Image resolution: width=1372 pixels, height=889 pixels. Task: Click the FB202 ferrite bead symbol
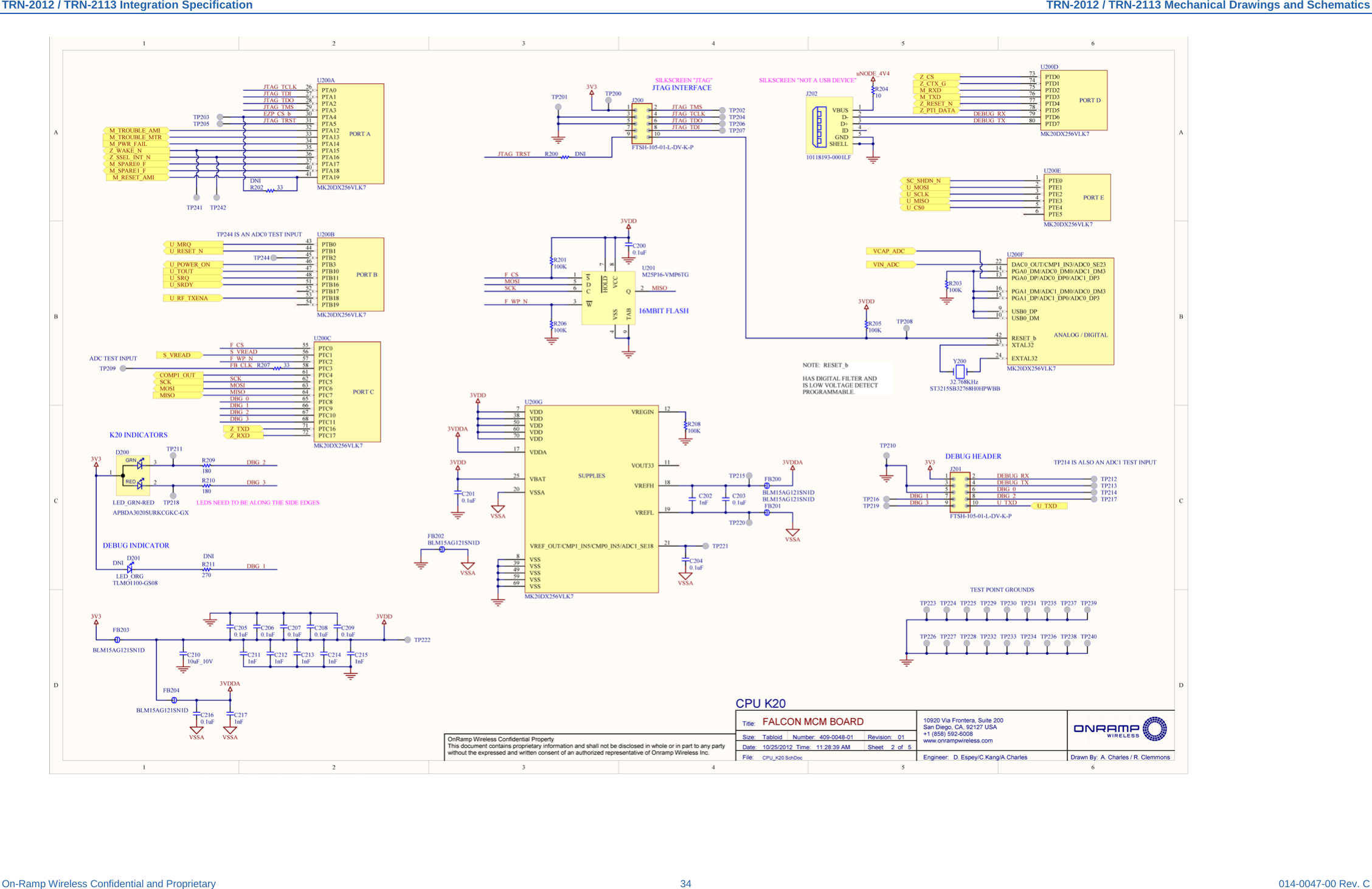pos(442,549)
